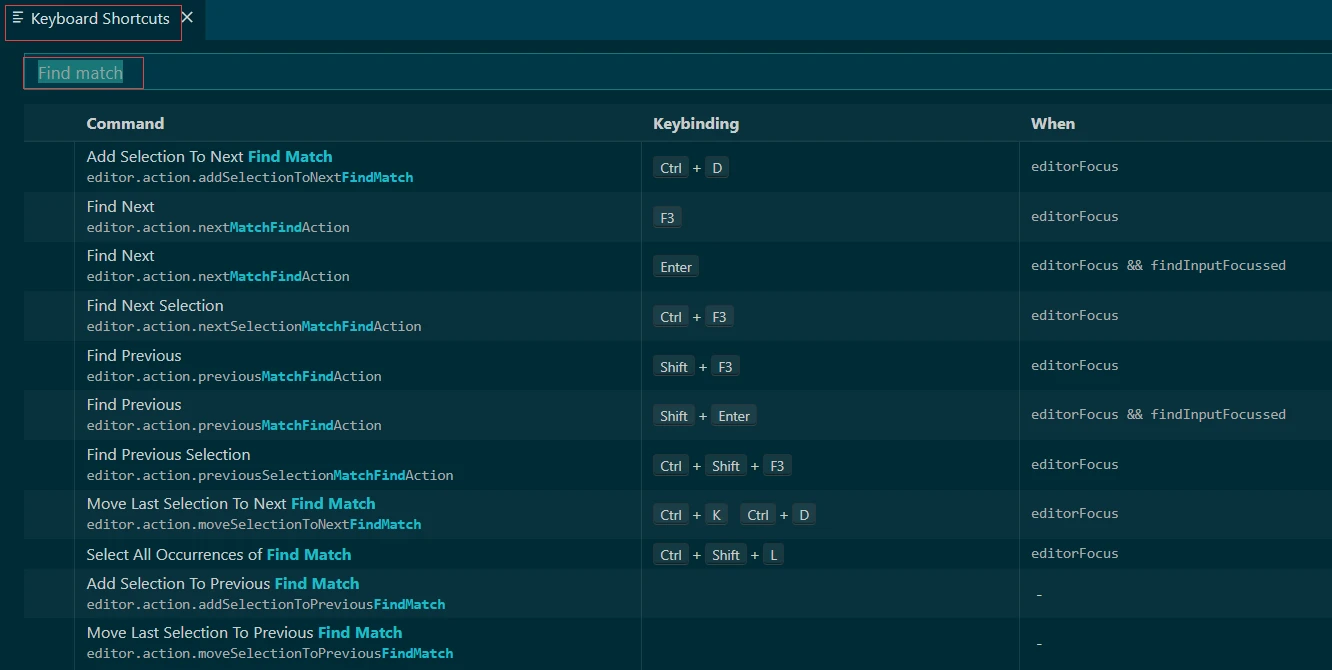
Task: Click editorFocus condition in Find Next Selection row
Action: 1075,315
